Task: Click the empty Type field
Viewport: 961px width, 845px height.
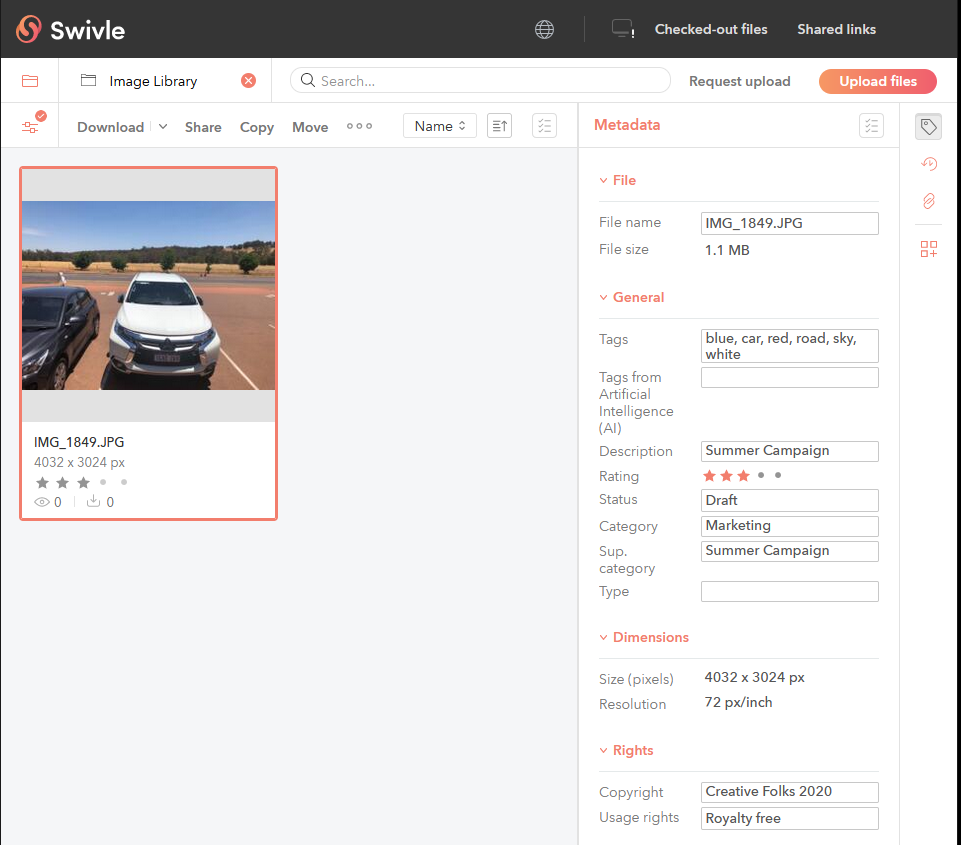Action: click(789, 591)
